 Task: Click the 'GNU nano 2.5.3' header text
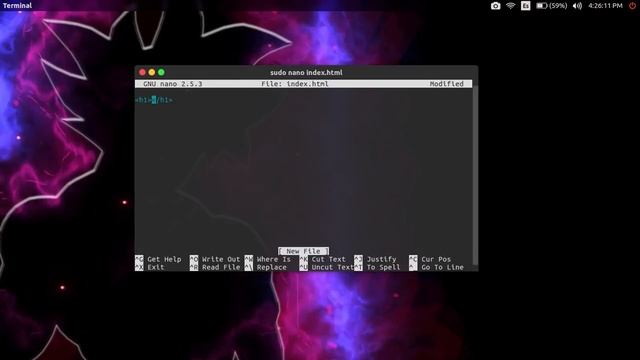click(172, 84)
